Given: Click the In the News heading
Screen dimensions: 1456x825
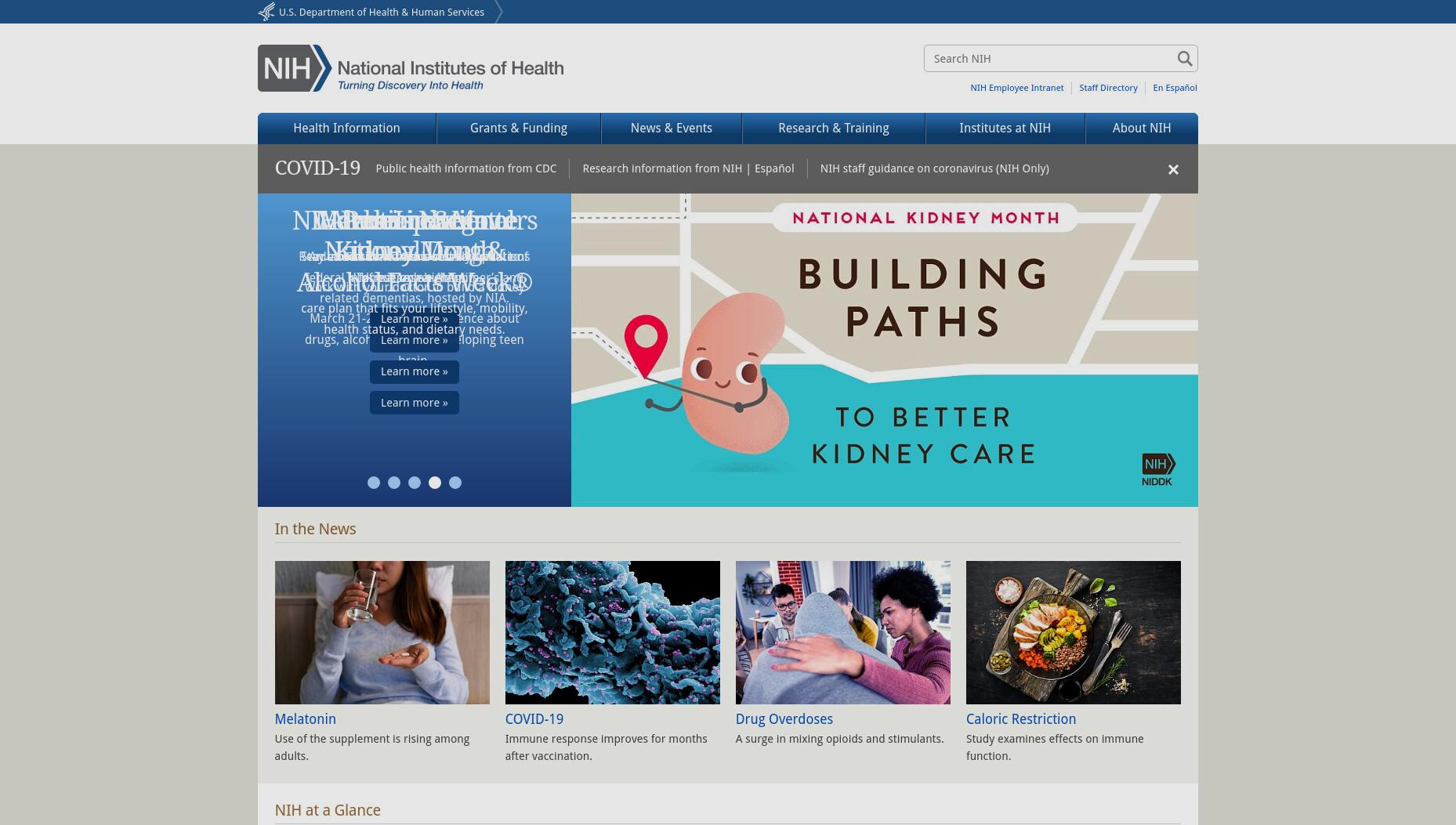Looking at the screenshot, I should pos(316,530).
